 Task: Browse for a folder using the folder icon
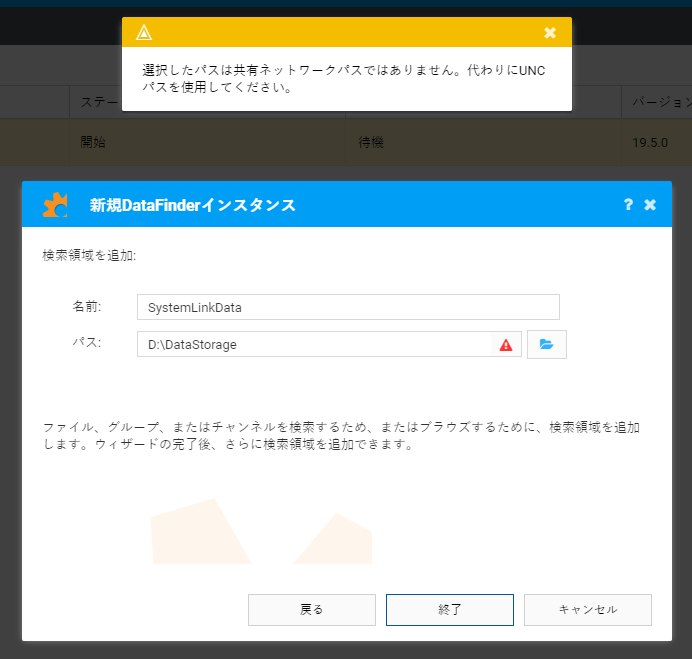[546, 344]
